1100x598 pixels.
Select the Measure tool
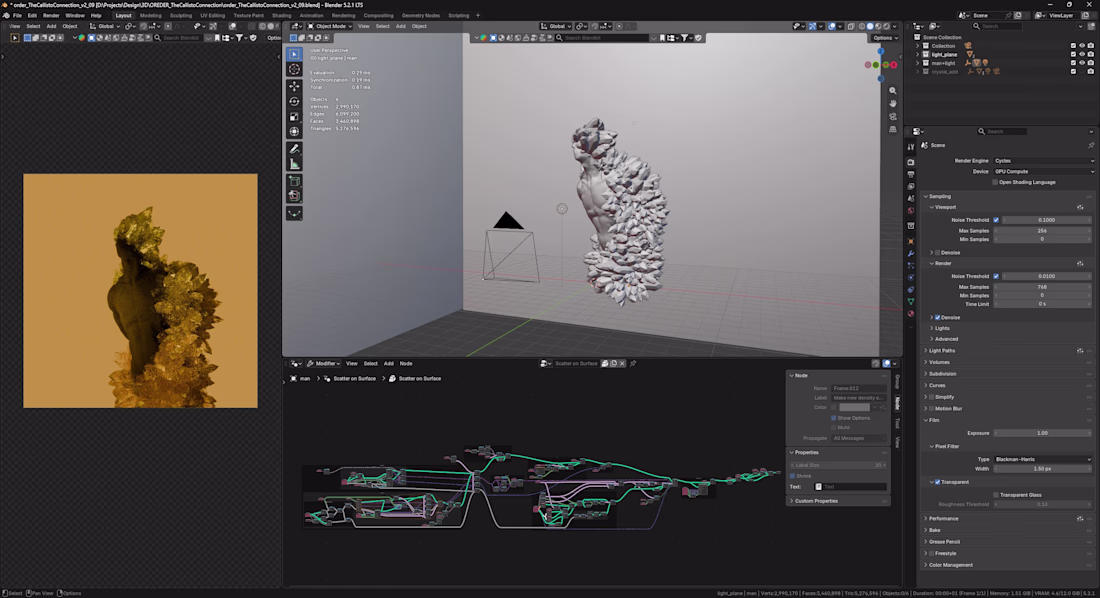[295, 164]
